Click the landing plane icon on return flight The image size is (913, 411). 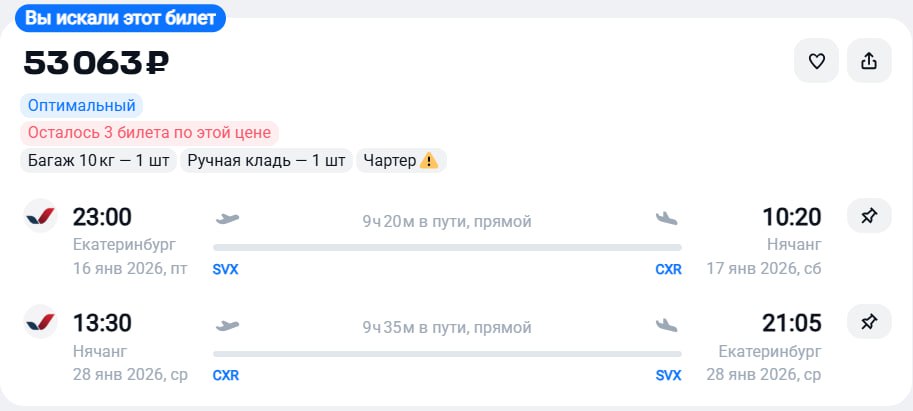point(667,324)
